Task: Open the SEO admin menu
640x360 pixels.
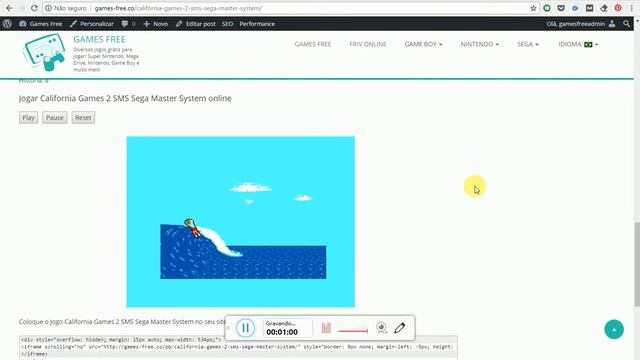Action: 227,24
